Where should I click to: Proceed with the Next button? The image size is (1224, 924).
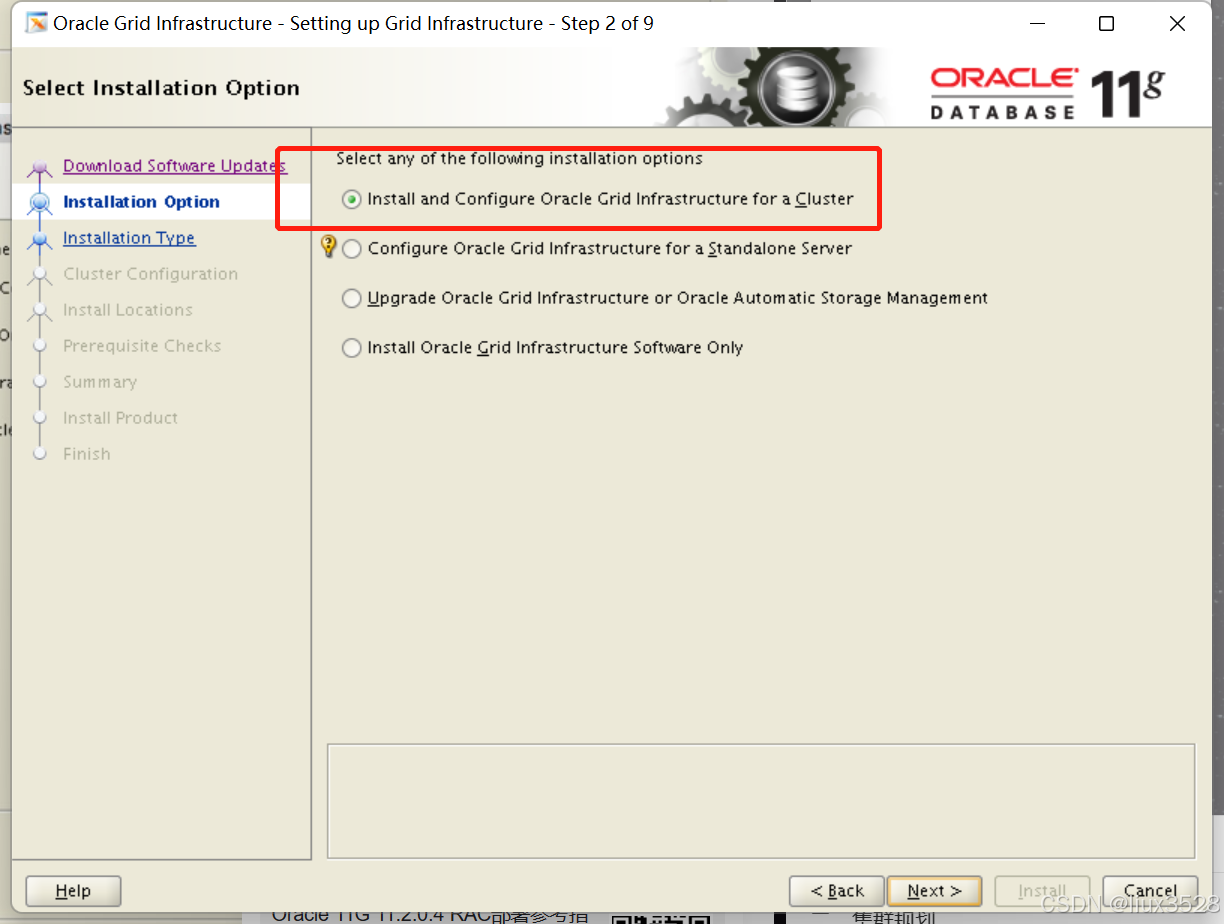[934, 891]
